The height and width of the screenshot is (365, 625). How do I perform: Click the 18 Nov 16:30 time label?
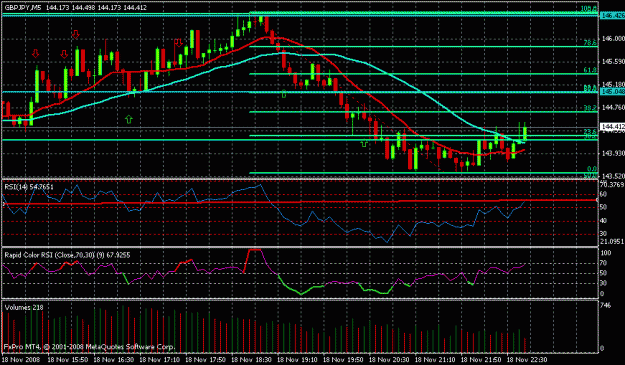coord(114,359)
